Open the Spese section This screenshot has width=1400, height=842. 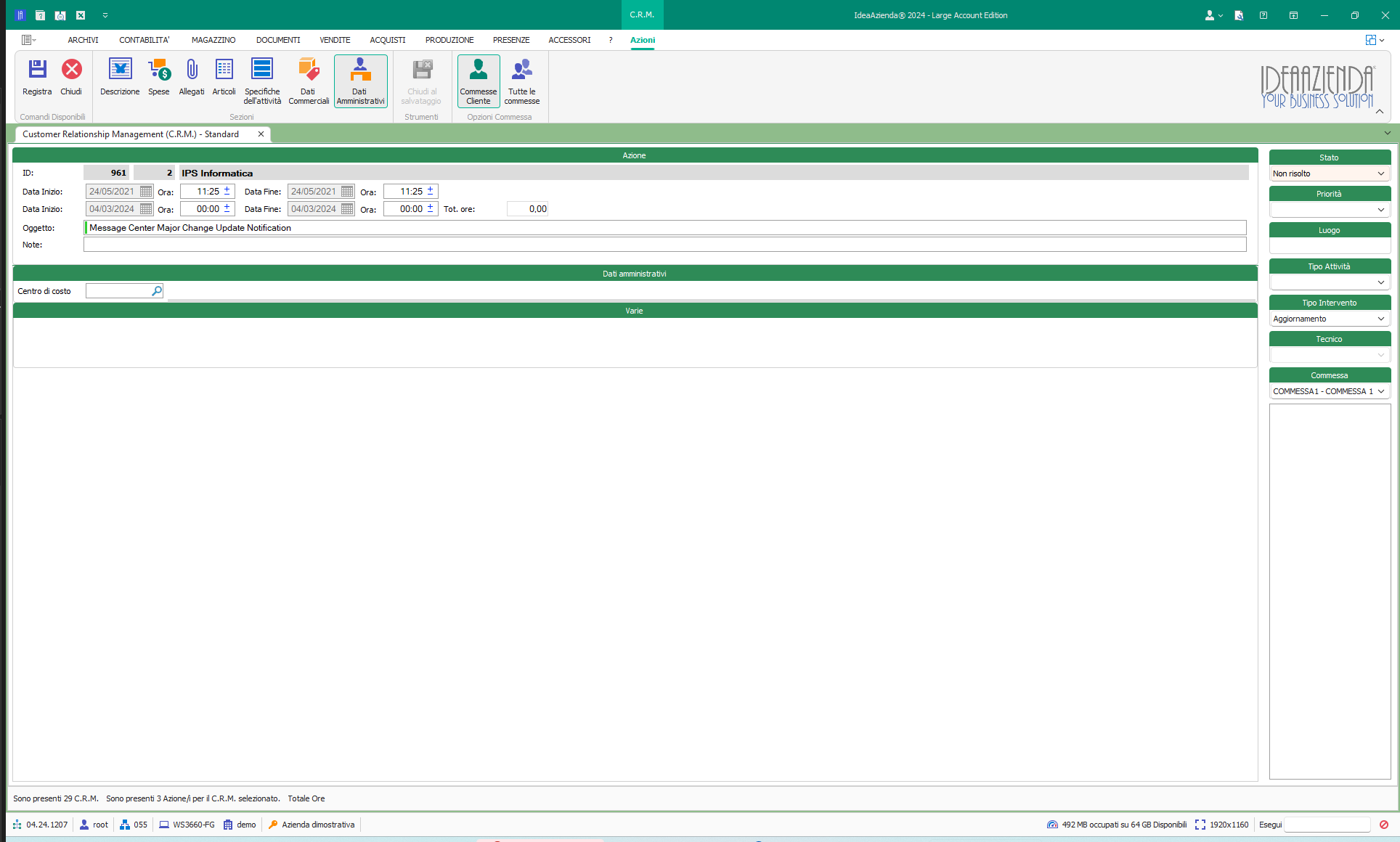tap(159, 77)
